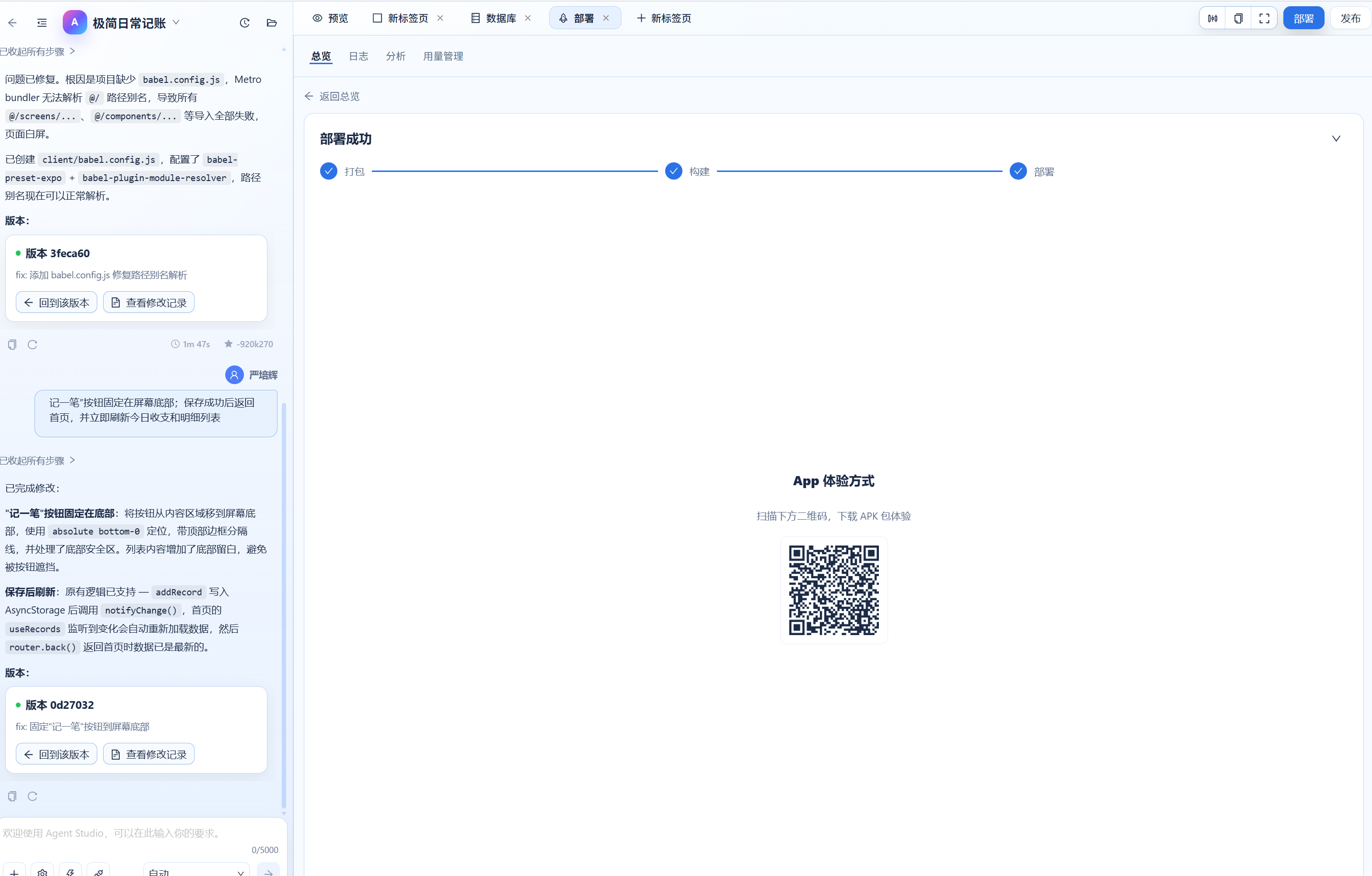Click the star credits icon by -920k270
This screenshot has height=876, width=1372.
229,344
